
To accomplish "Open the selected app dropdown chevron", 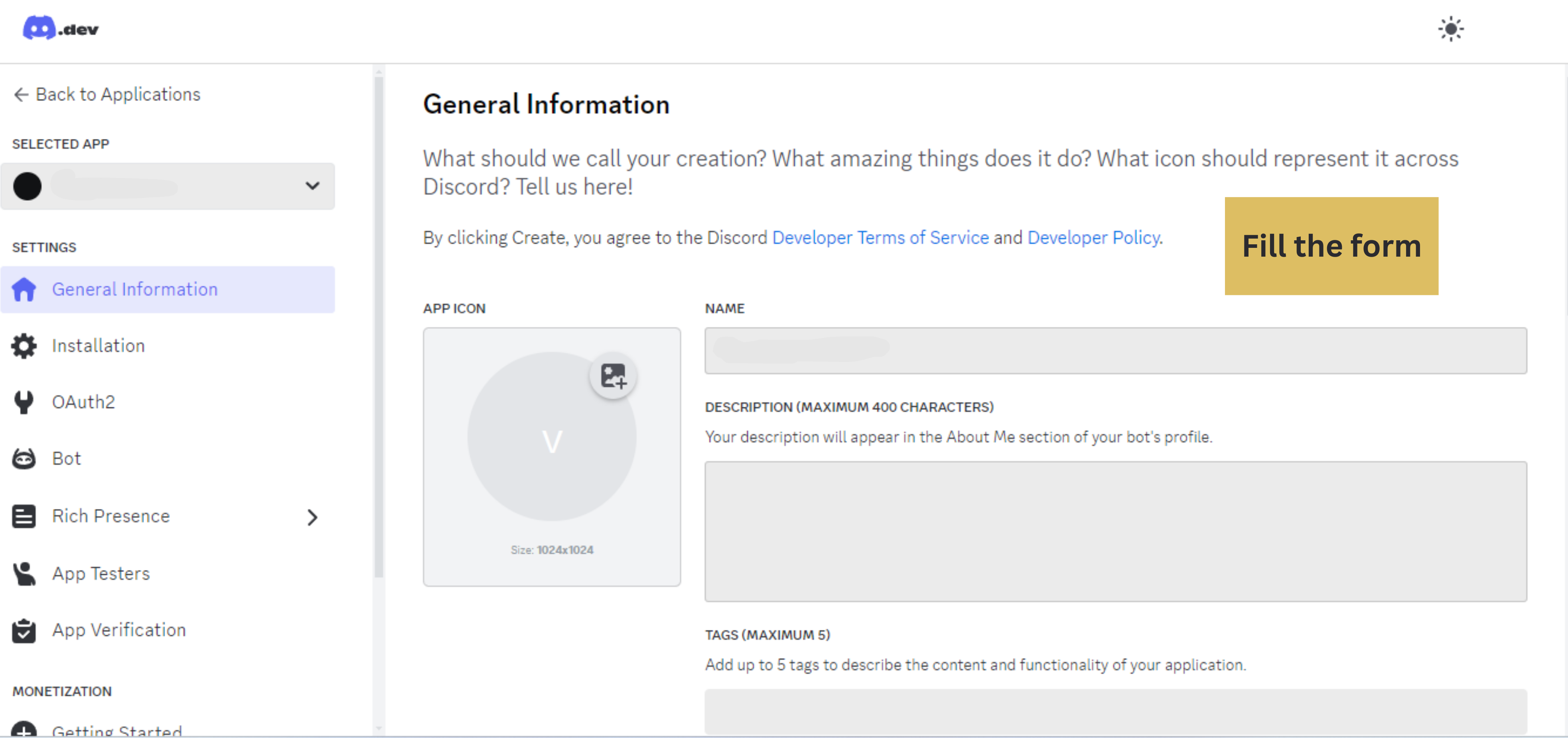I will [312, 186].
